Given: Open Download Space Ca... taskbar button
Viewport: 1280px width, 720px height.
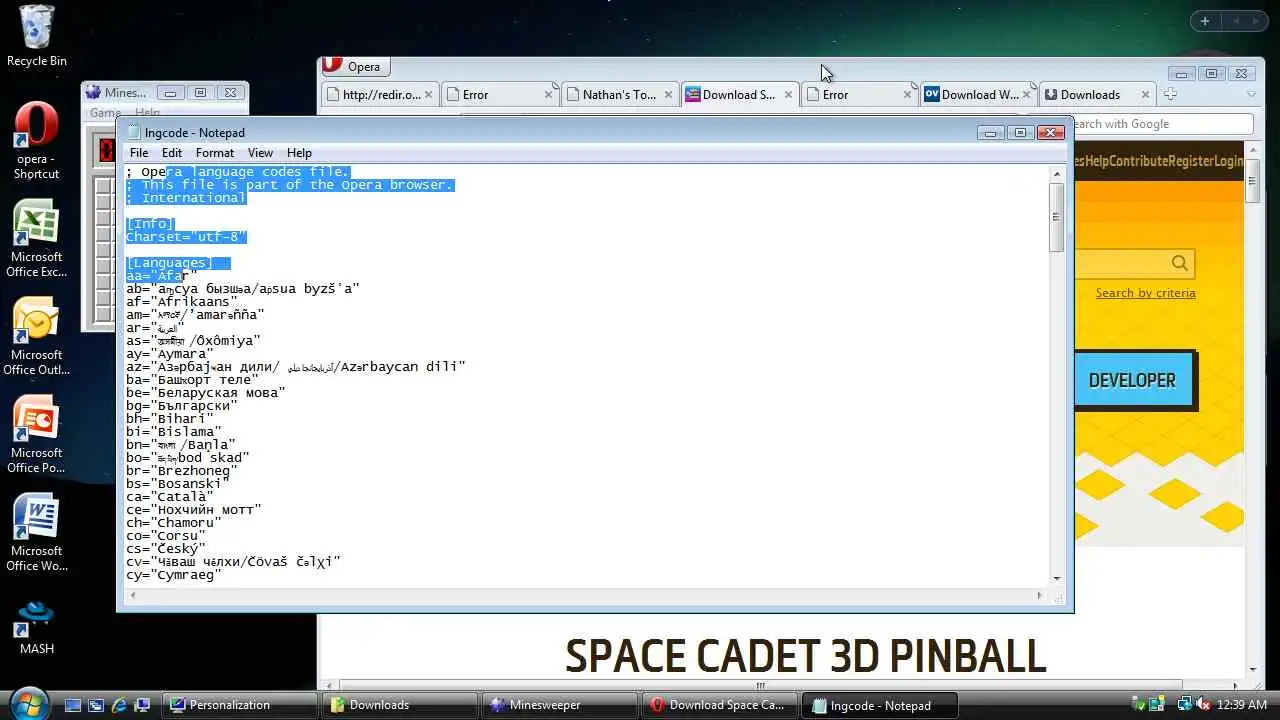Looking at the screenshot, I should (x=718, y=705).
